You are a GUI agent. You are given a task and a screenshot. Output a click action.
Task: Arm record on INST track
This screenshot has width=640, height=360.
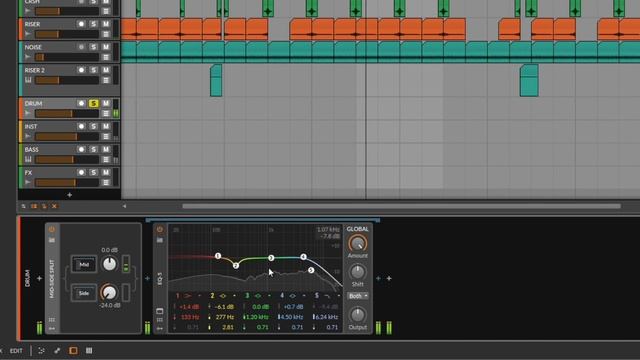[81, 127]
